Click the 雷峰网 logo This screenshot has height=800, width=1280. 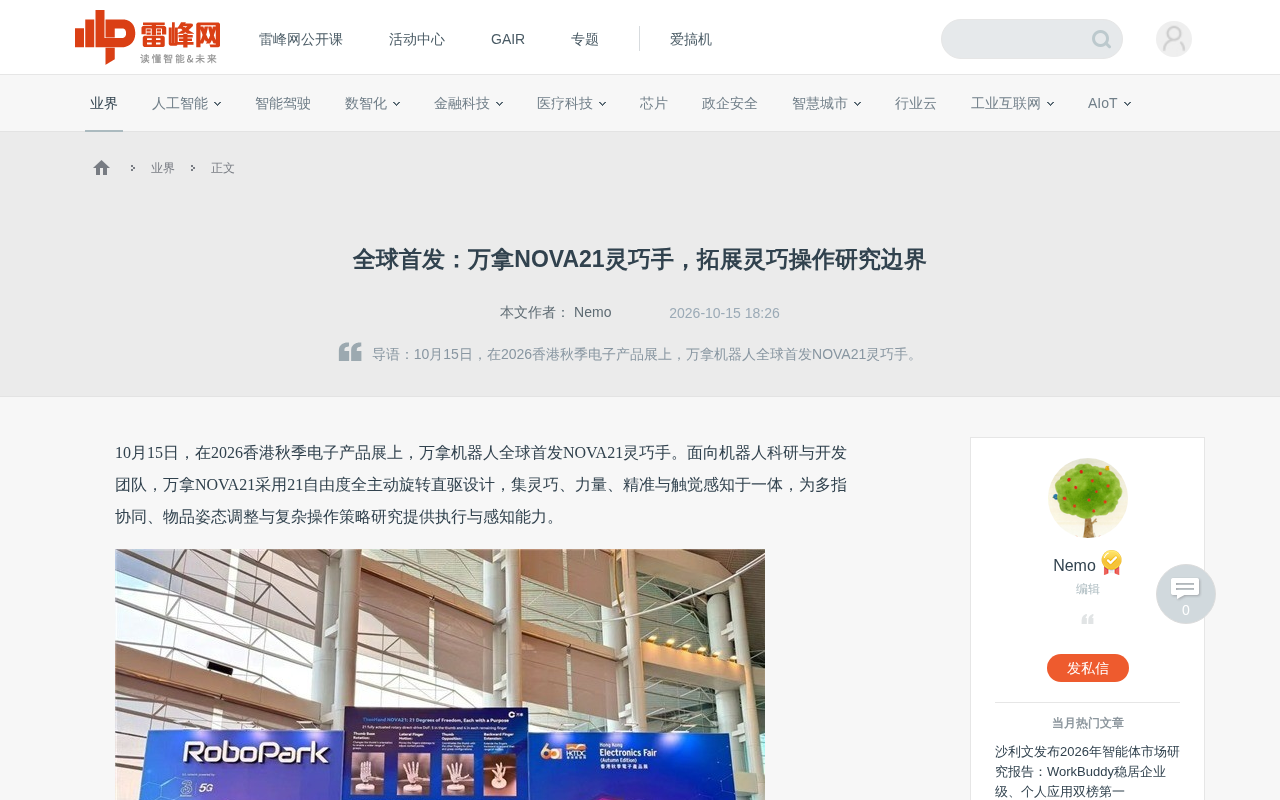147,38
